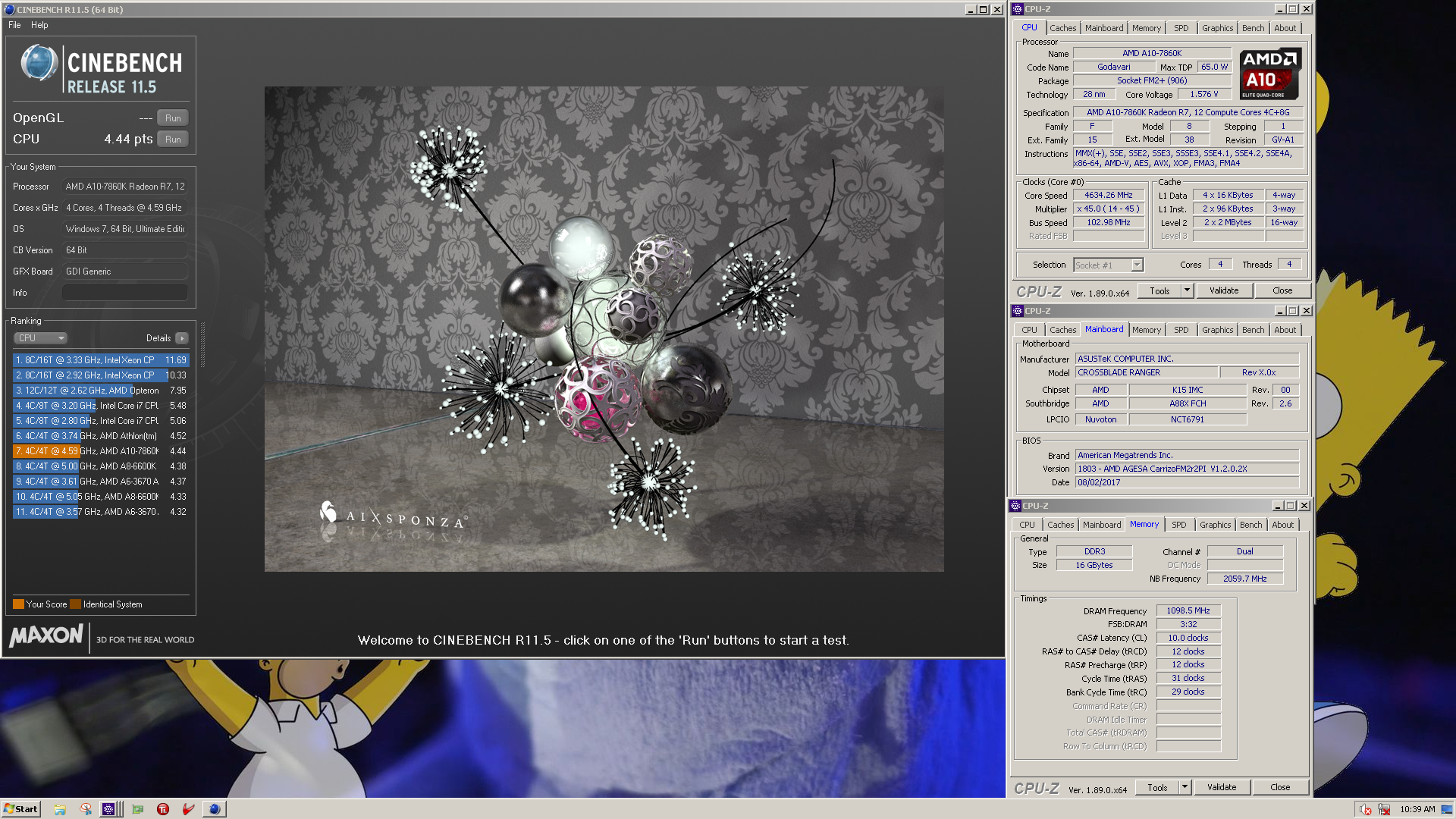Open the red TL taskbar icon
1456x819 pixels.
point(163,809)
